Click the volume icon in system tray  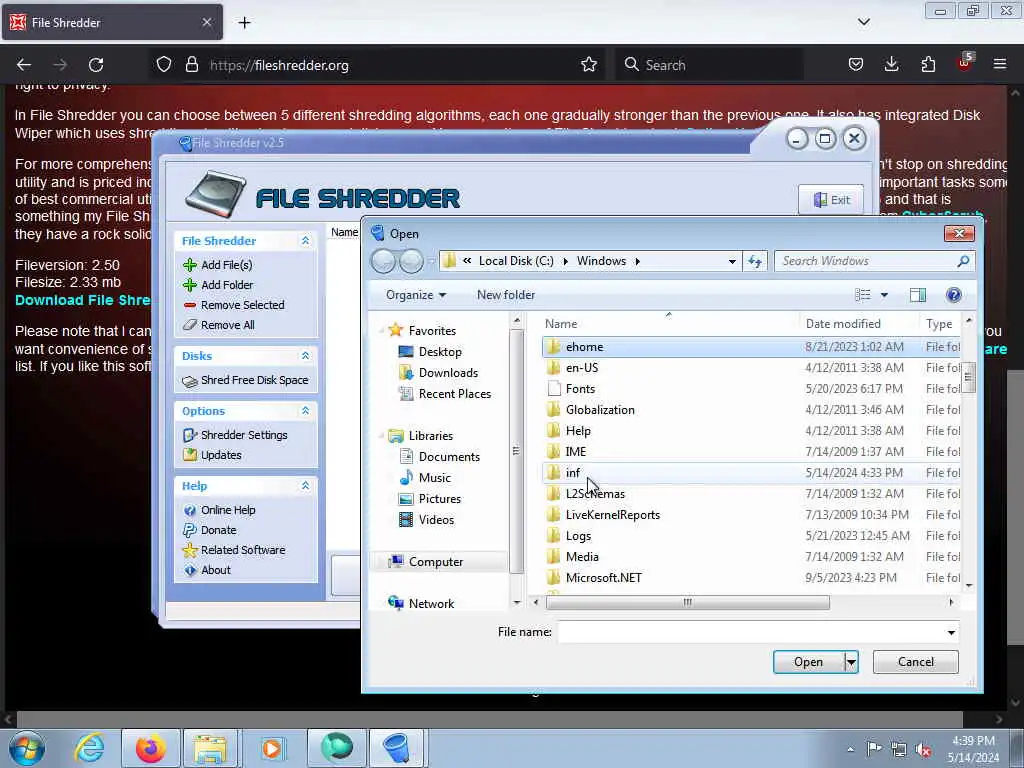pyautogui.click(x=923, y=749)
